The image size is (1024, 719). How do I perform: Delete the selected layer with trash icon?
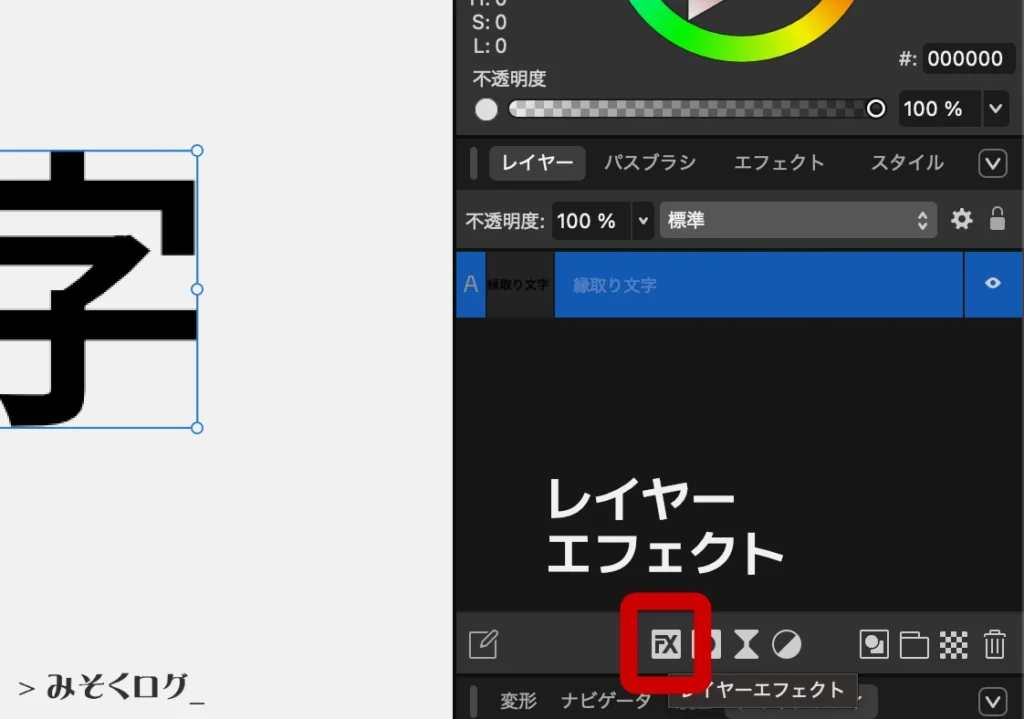[x=994, y=645]
